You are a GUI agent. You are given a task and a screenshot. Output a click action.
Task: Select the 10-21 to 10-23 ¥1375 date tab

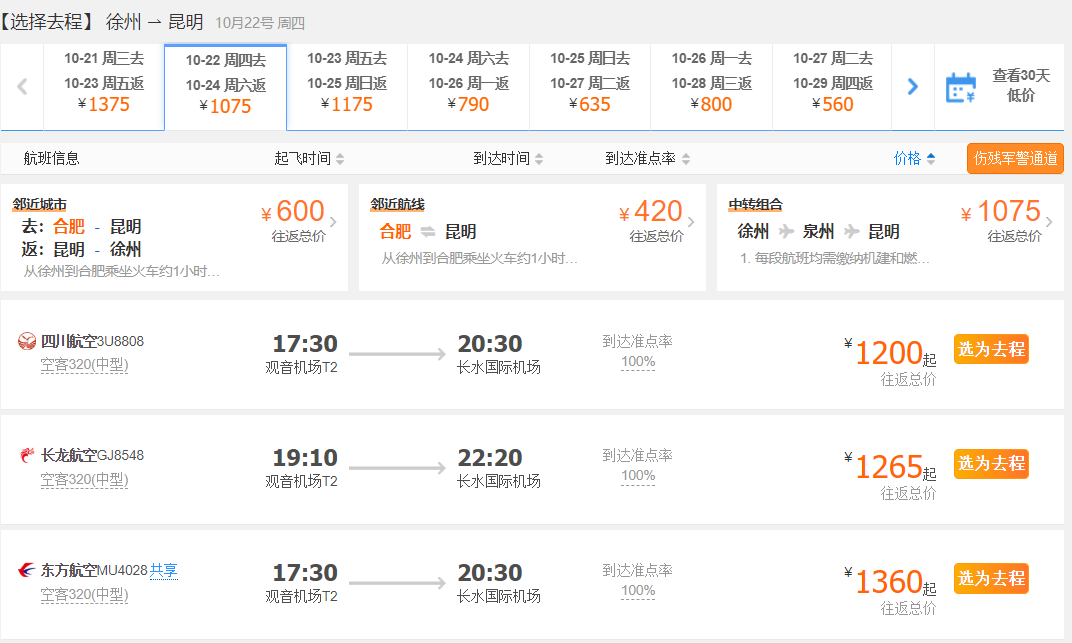click(x=104, y=82)
